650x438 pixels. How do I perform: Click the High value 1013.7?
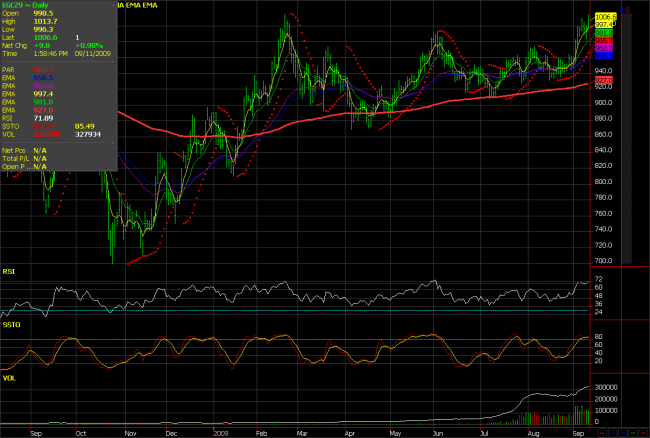(x=45, y=21)
